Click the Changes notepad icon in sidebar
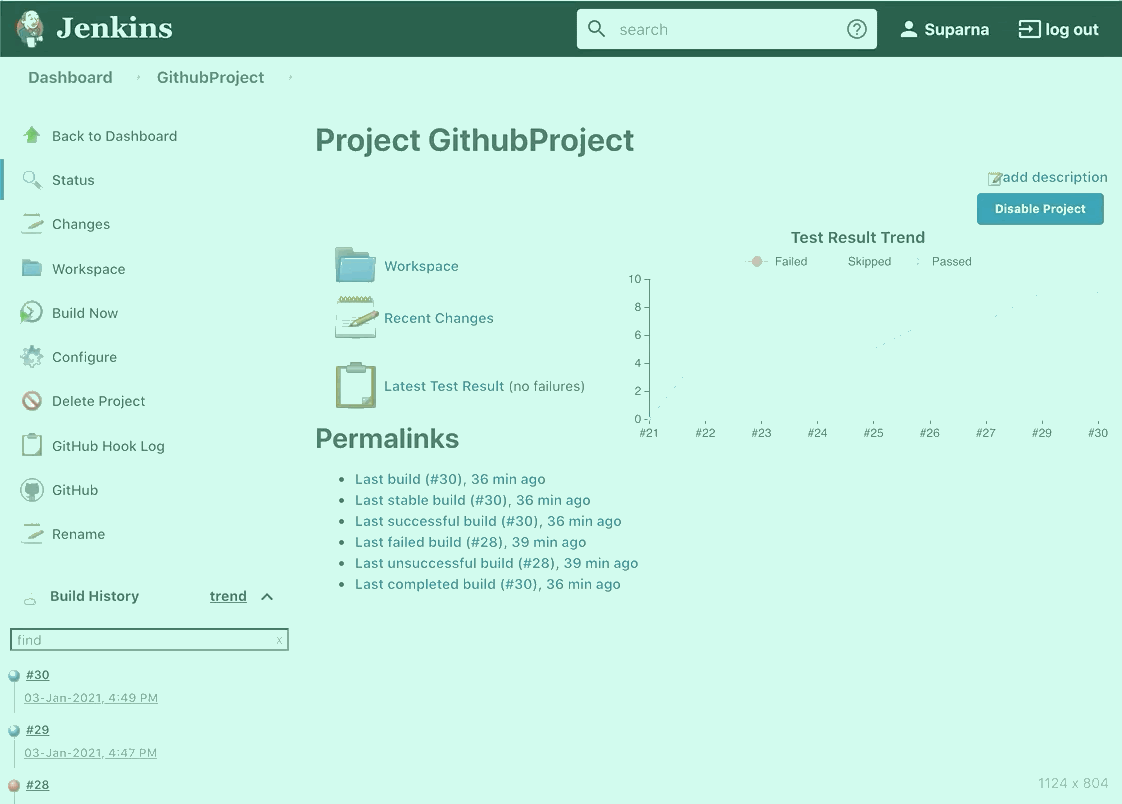 click(x=31, y=224)
